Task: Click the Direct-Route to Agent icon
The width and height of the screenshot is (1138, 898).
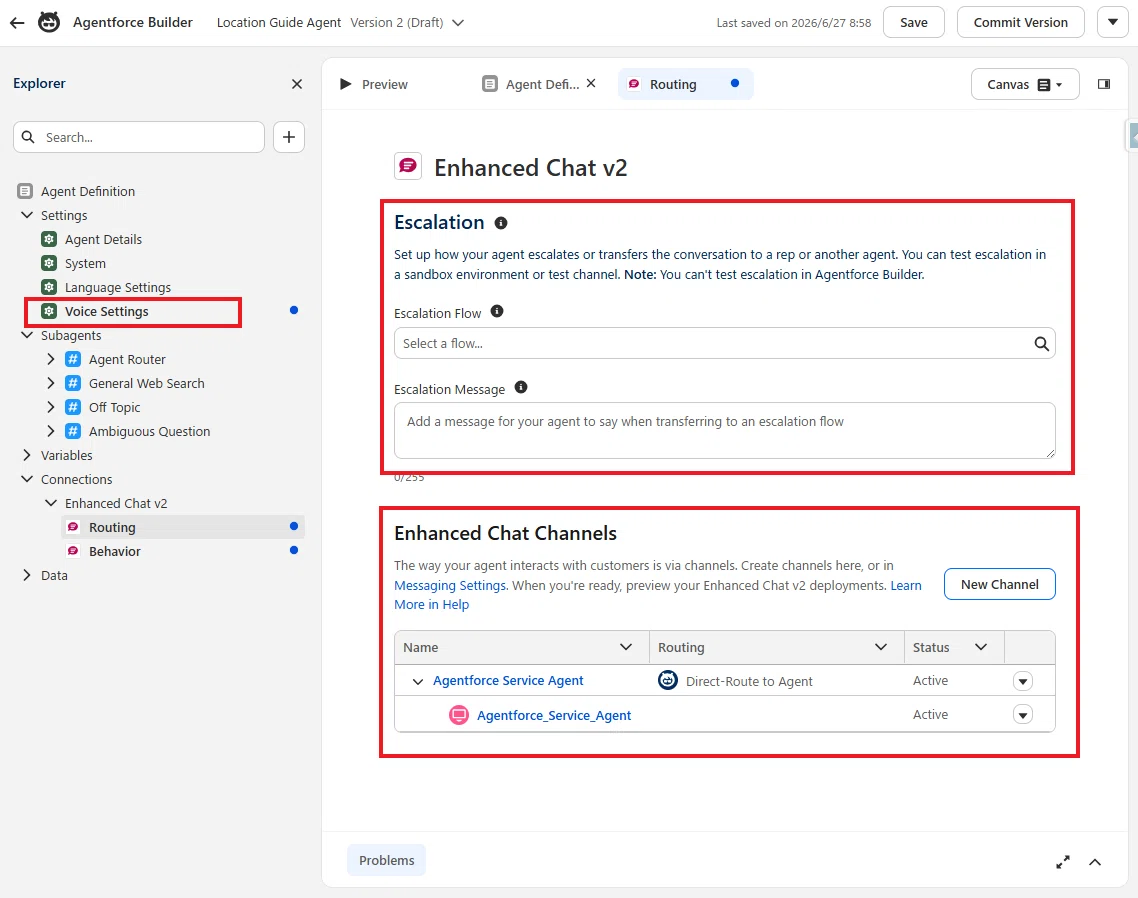Action: click(668, 680)
